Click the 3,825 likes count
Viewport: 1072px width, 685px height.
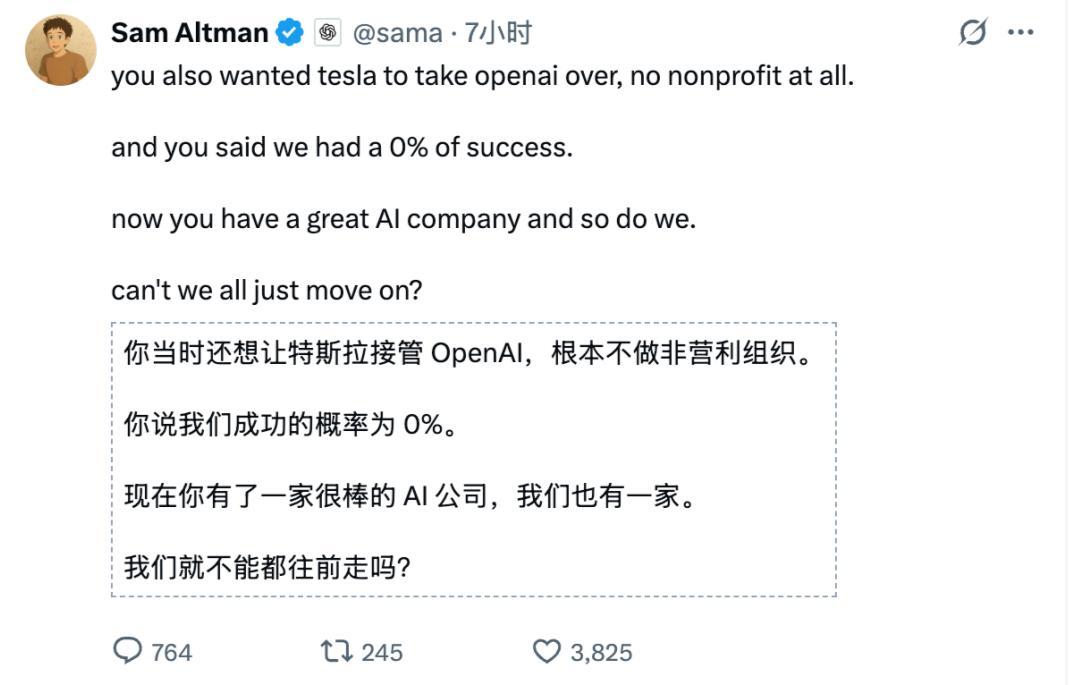(x=601, y=653)
